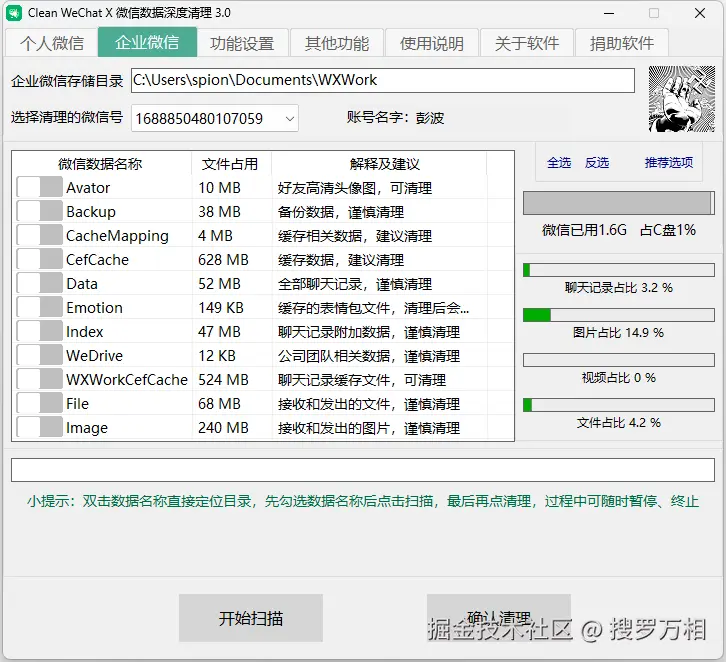
Task: Click the text 备份数据，谨慎清理
Action: [341, 212]
